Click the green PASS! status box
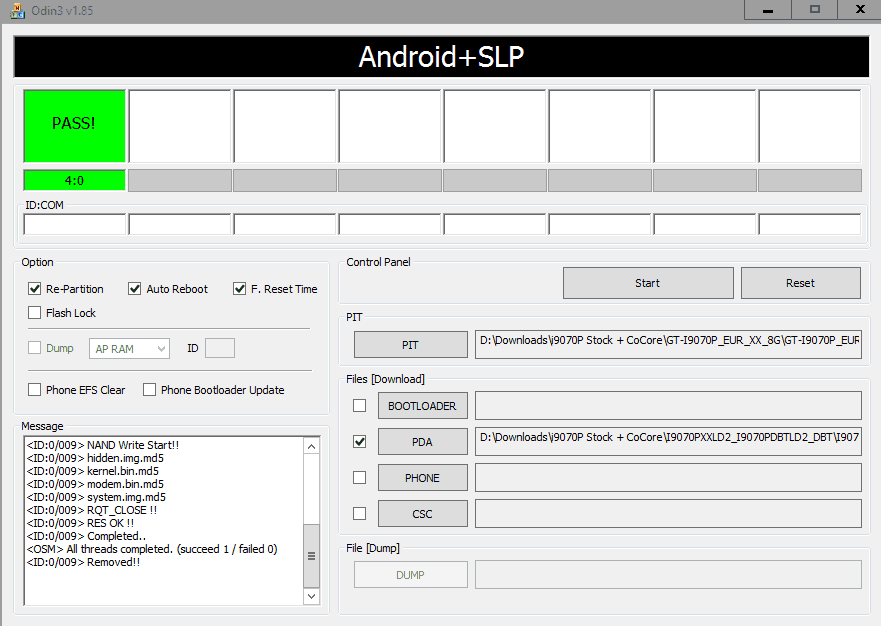 75,126
